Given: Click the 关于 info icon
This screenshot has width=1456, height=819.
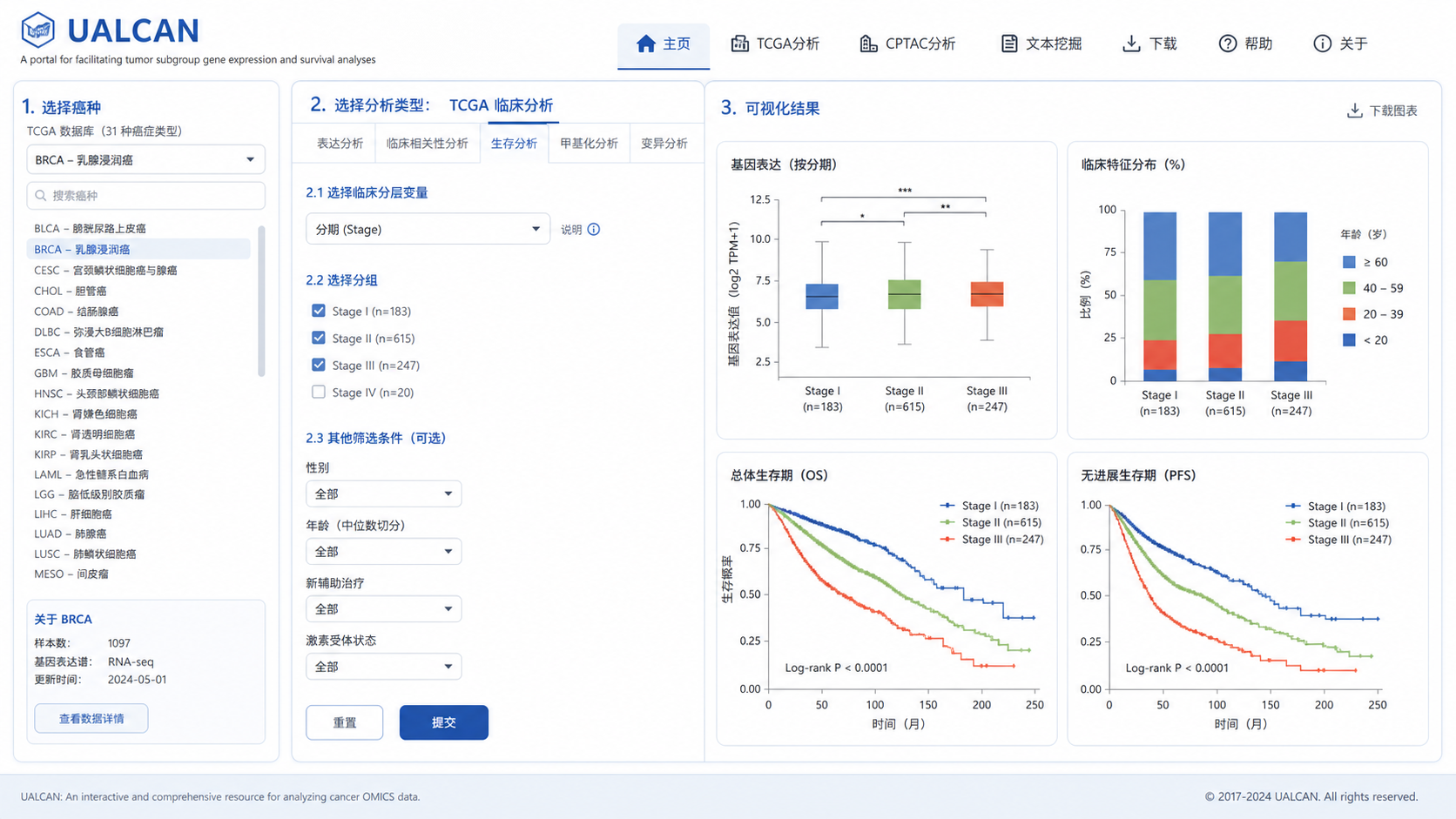Looking at the screenshot, I should pos(1322,44).
